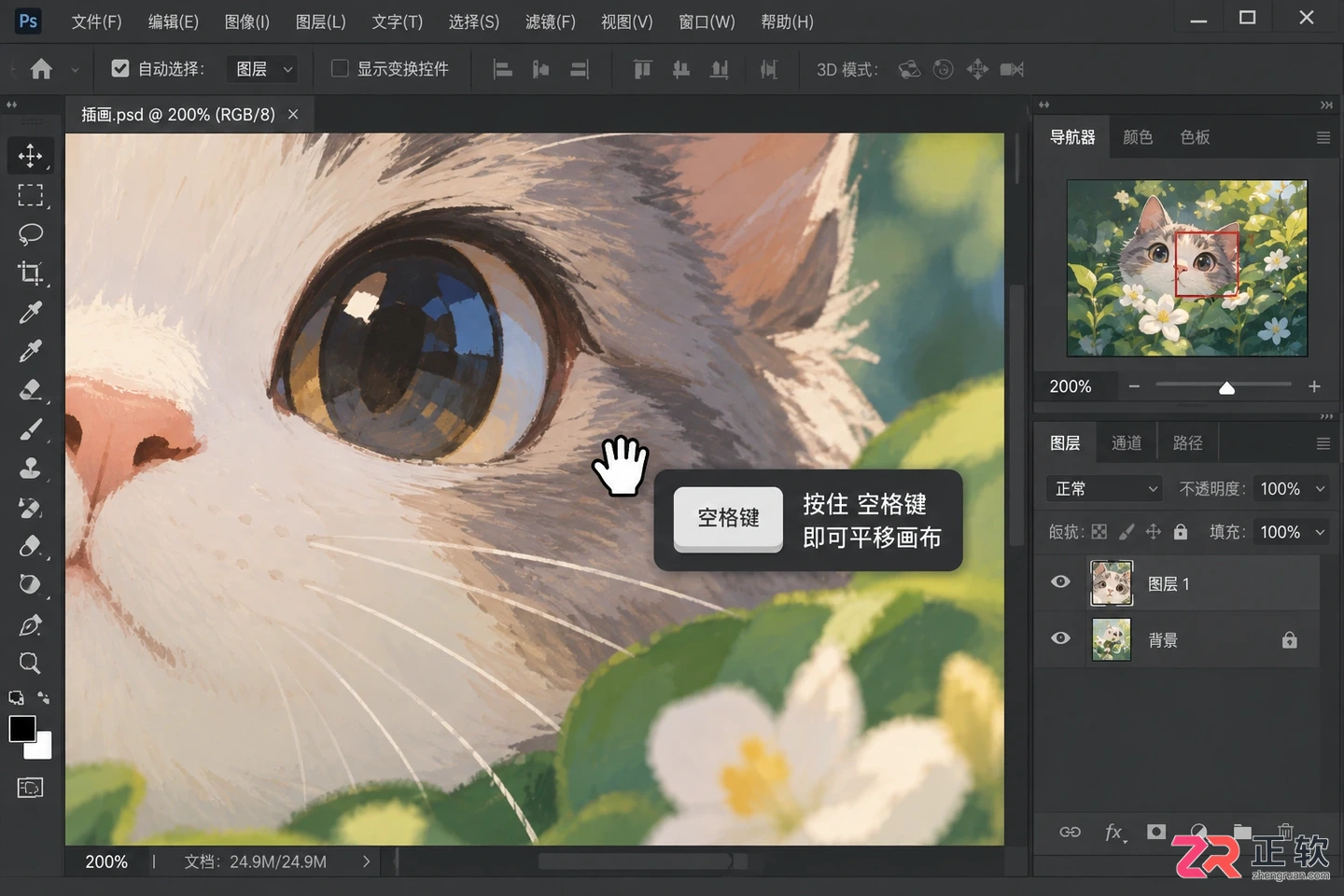Click the 3D rotate object icon

coord(909,69)
